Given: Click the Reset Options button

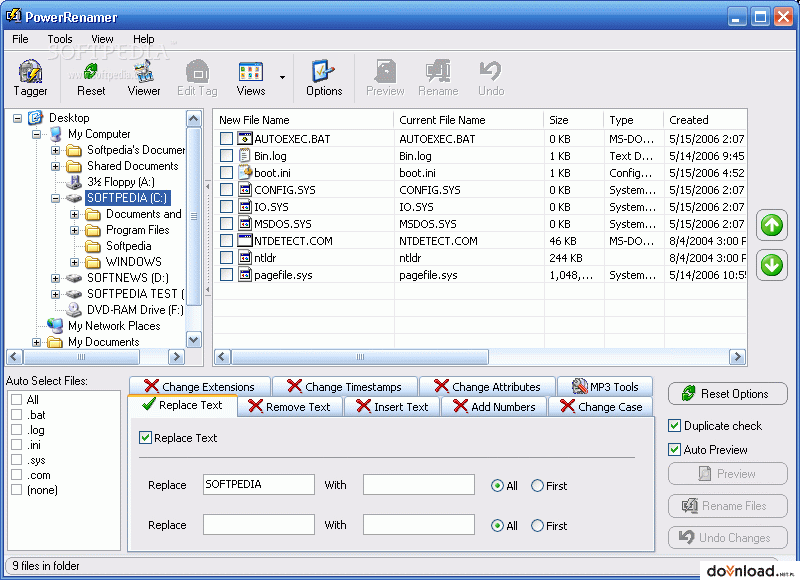Looking at the screenshot, I should 728,393.
